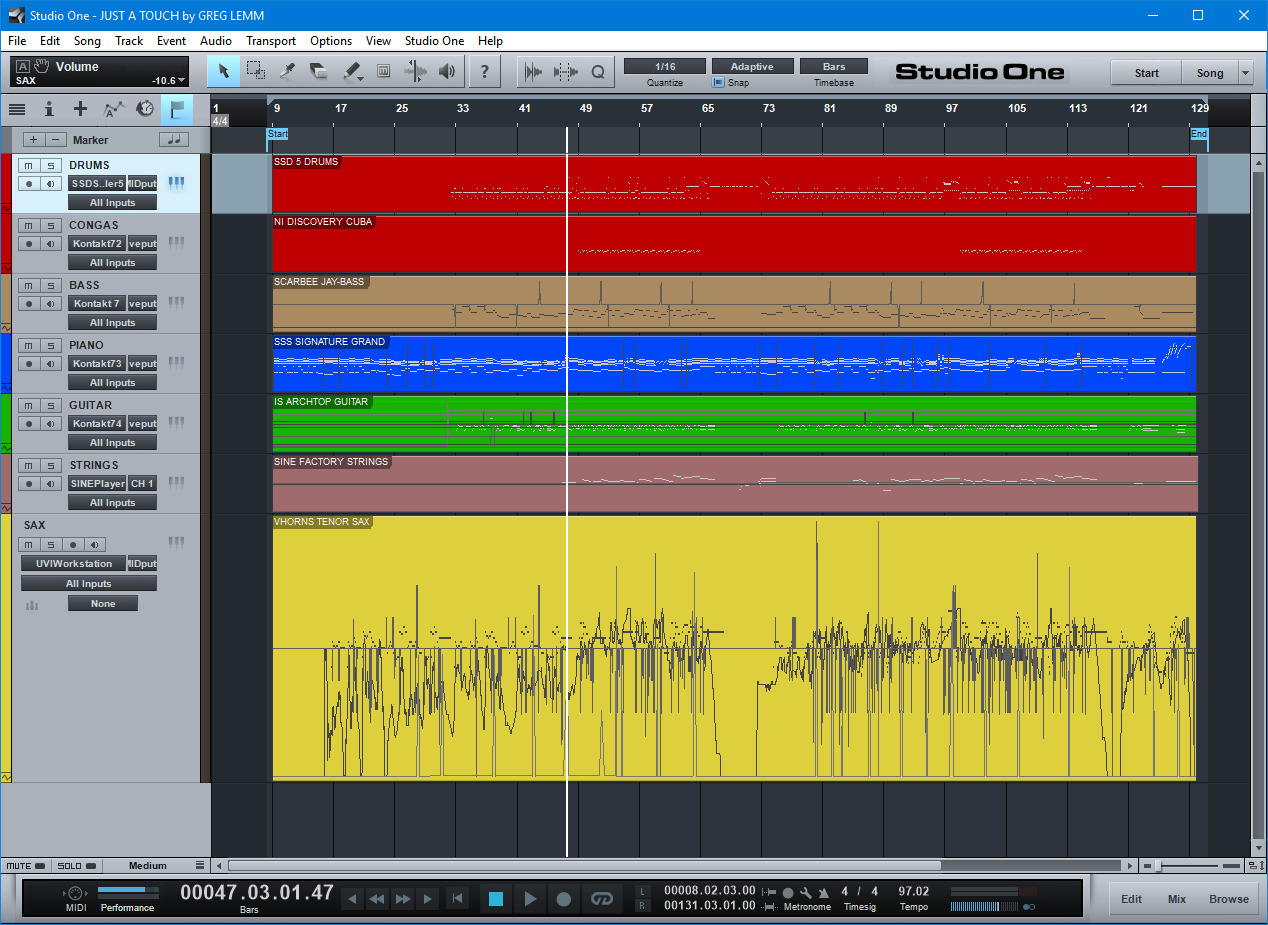
Task: Open the SINEPlayer instrument selector on STRINGS
Action: 97,484
